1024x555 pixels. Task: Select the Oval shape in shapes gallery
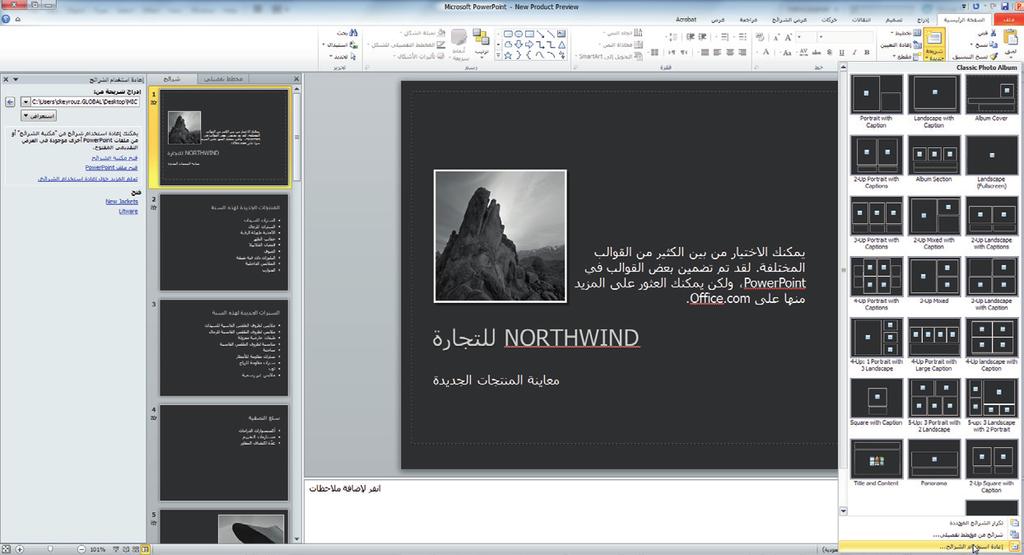(518, 34)
